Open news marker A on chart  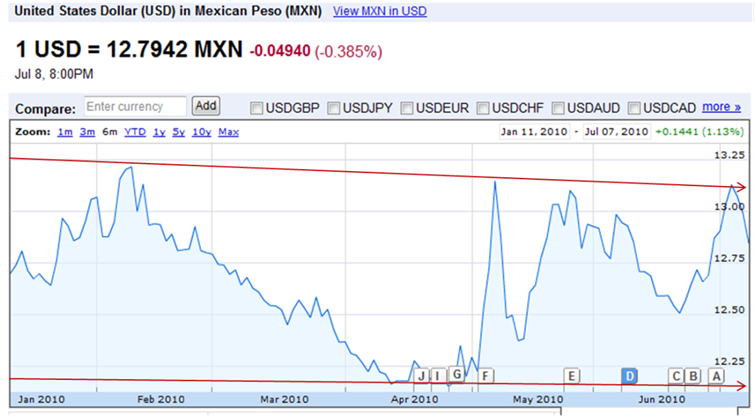point(716,376)
